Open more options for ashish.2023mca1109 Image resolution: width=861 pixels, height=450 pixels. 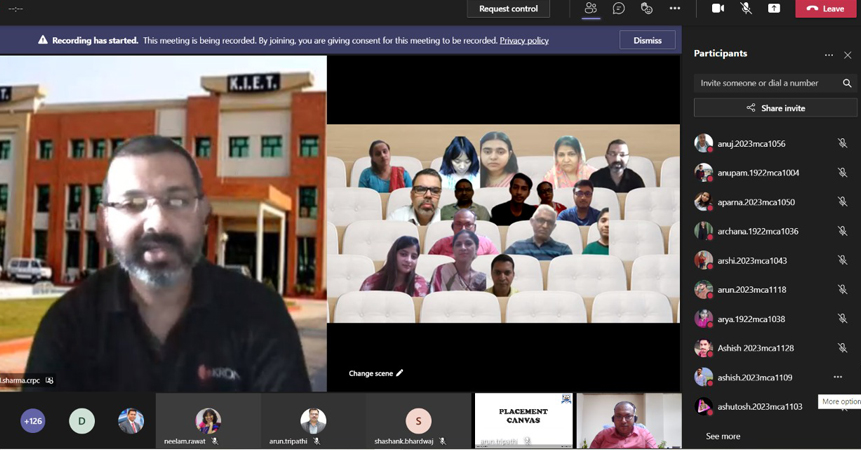pos(838,377)
